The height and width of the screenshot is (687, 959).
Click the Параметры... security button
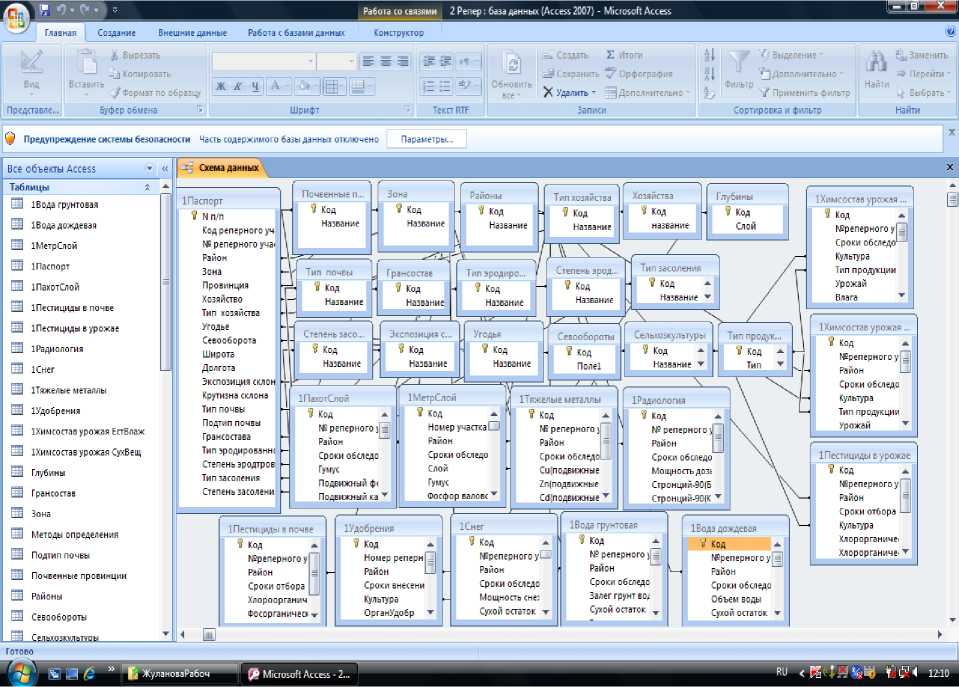tap(427, 139)
